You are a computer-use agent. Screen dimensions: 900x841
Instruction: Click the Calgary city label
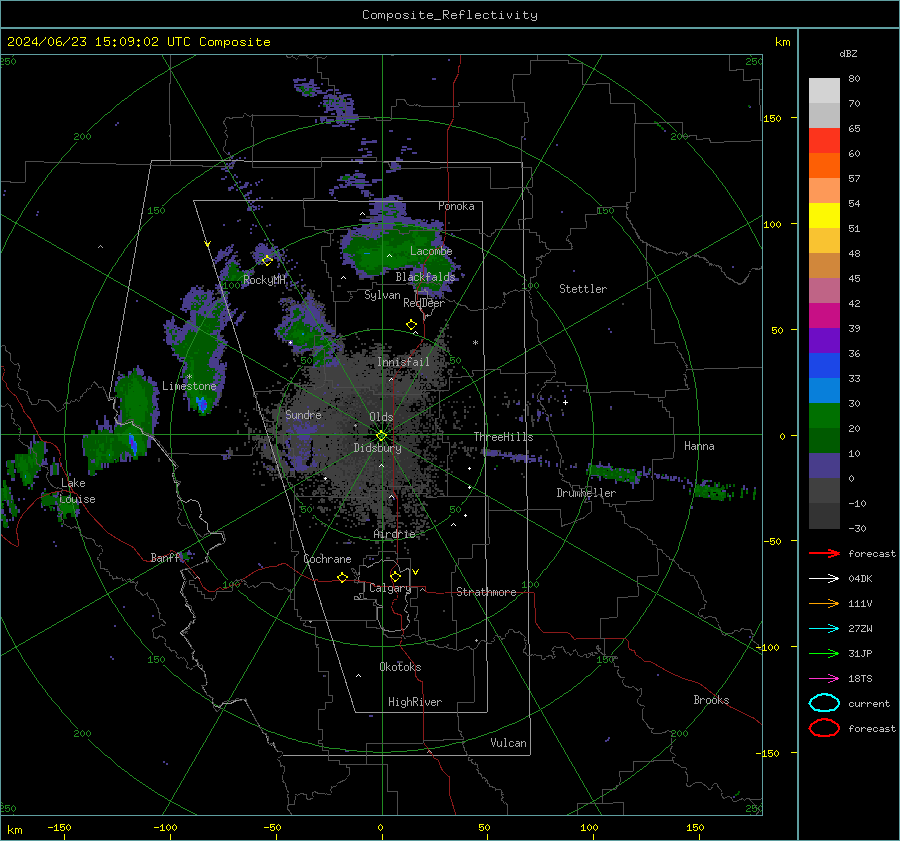pos(390,588)
